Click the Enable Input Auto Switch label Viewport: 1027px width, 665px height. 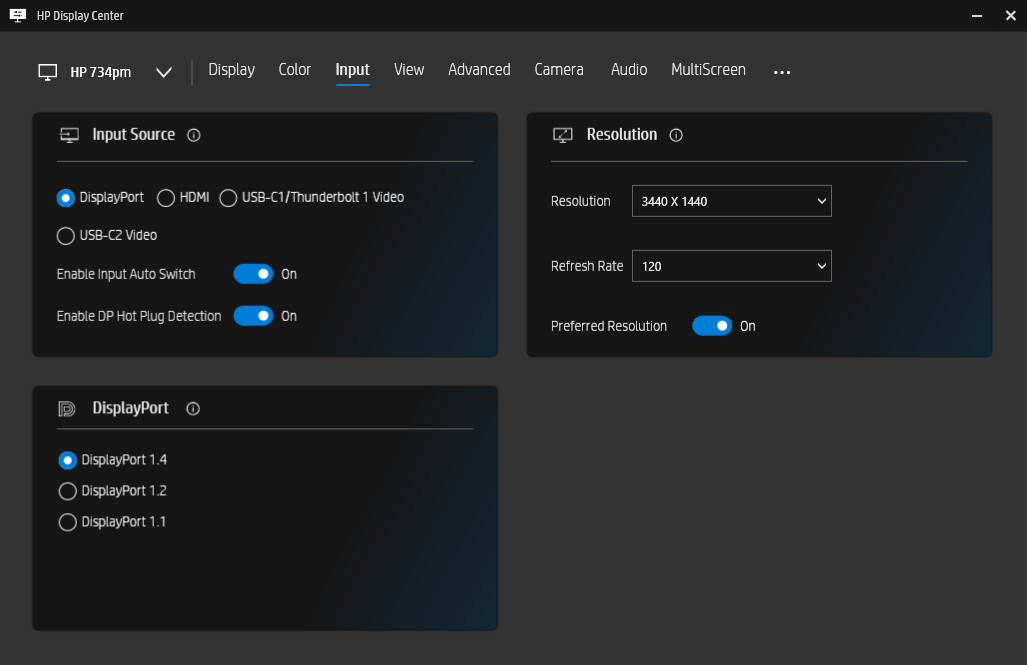pyautogui.click(x=126, y=275)
